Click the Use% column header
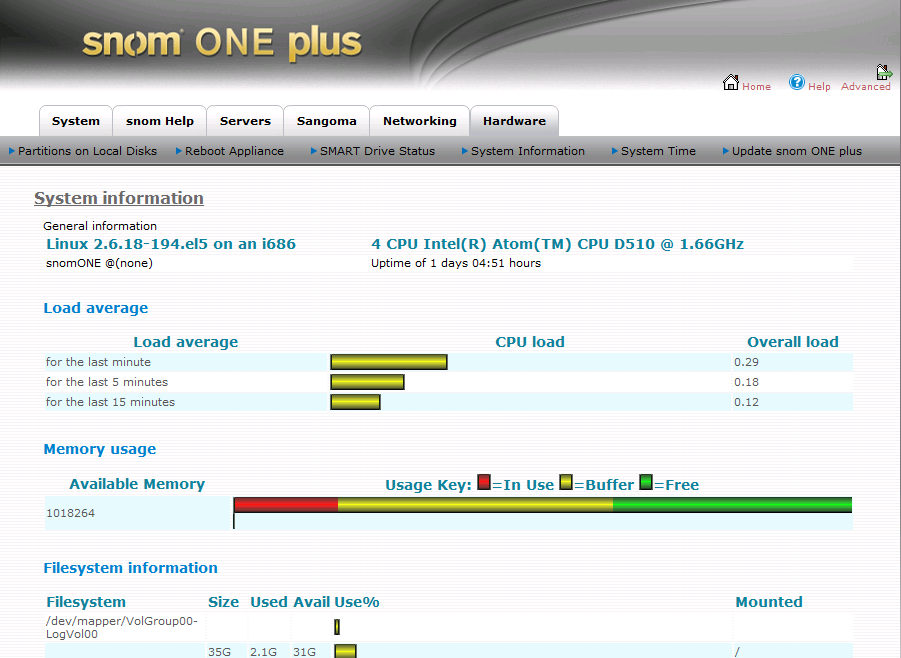The height and width of the screenshot is (658, 901). point(357,602)
